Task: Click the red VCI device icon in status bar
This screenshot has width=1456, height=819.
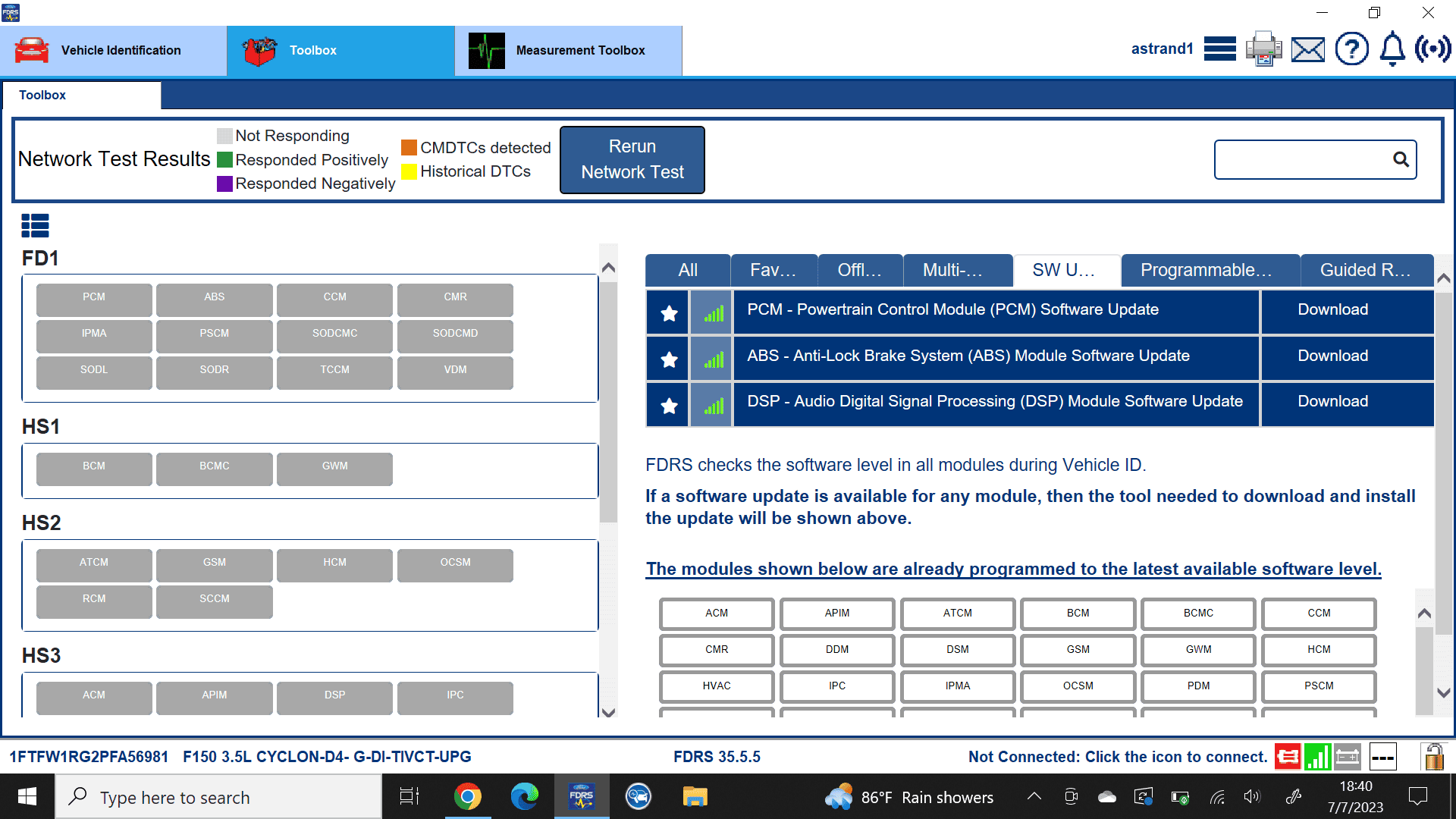Action: 1288,756
